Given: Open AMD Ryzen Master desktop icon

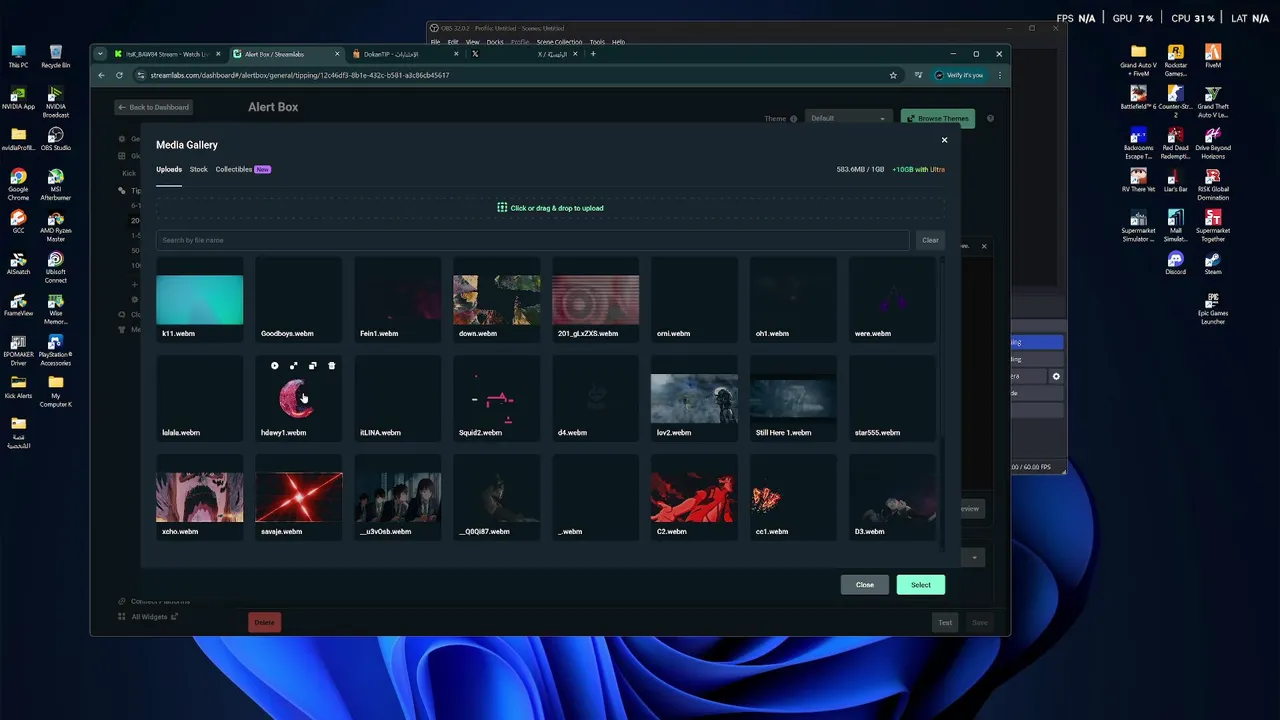Looking at the screenshot, I should (x=56, y=225).
